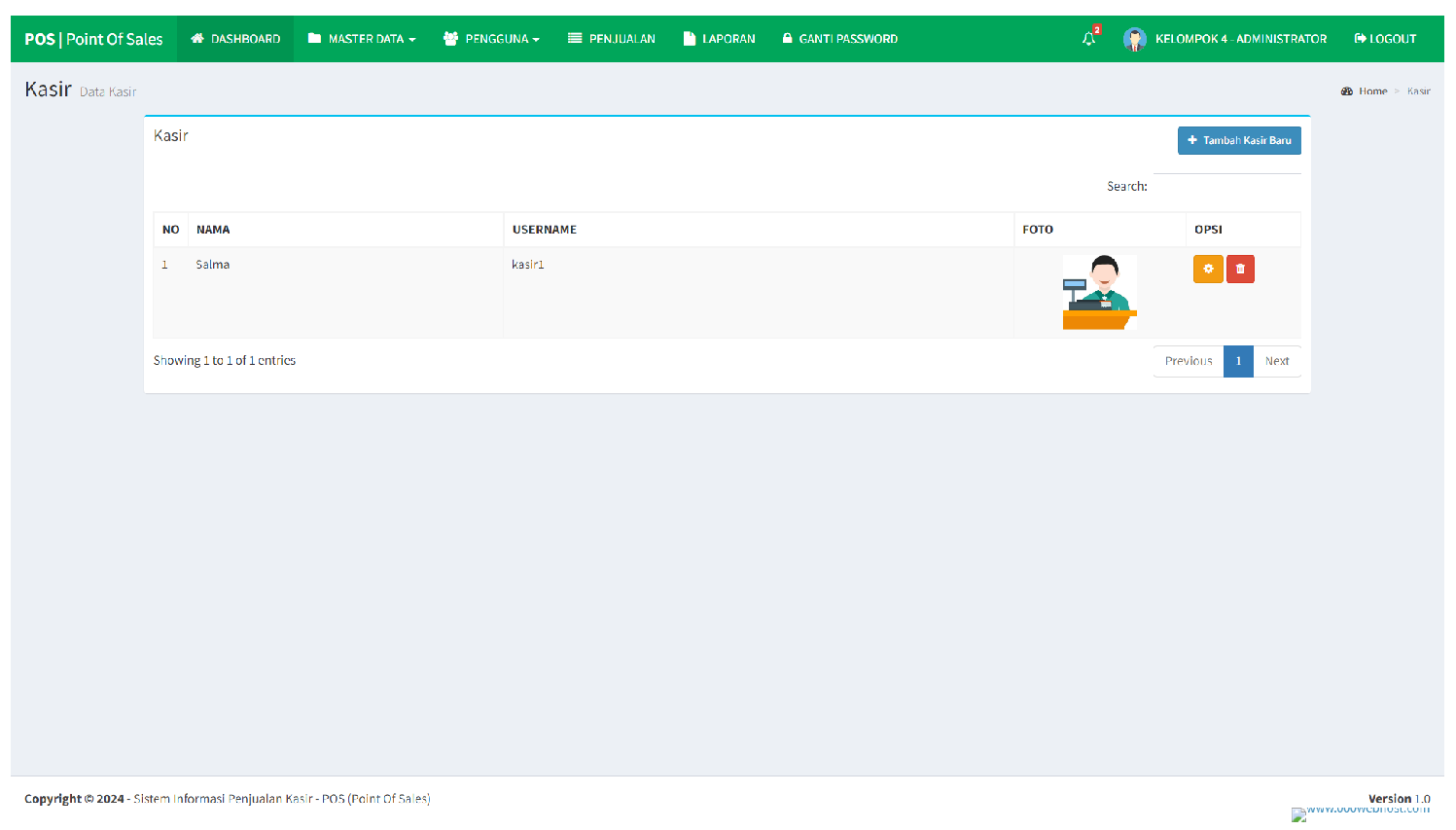Viewport: 1456px width, 830px height.
Task: Click the administrator avatar picture
Action: (x=1135, y=39)
